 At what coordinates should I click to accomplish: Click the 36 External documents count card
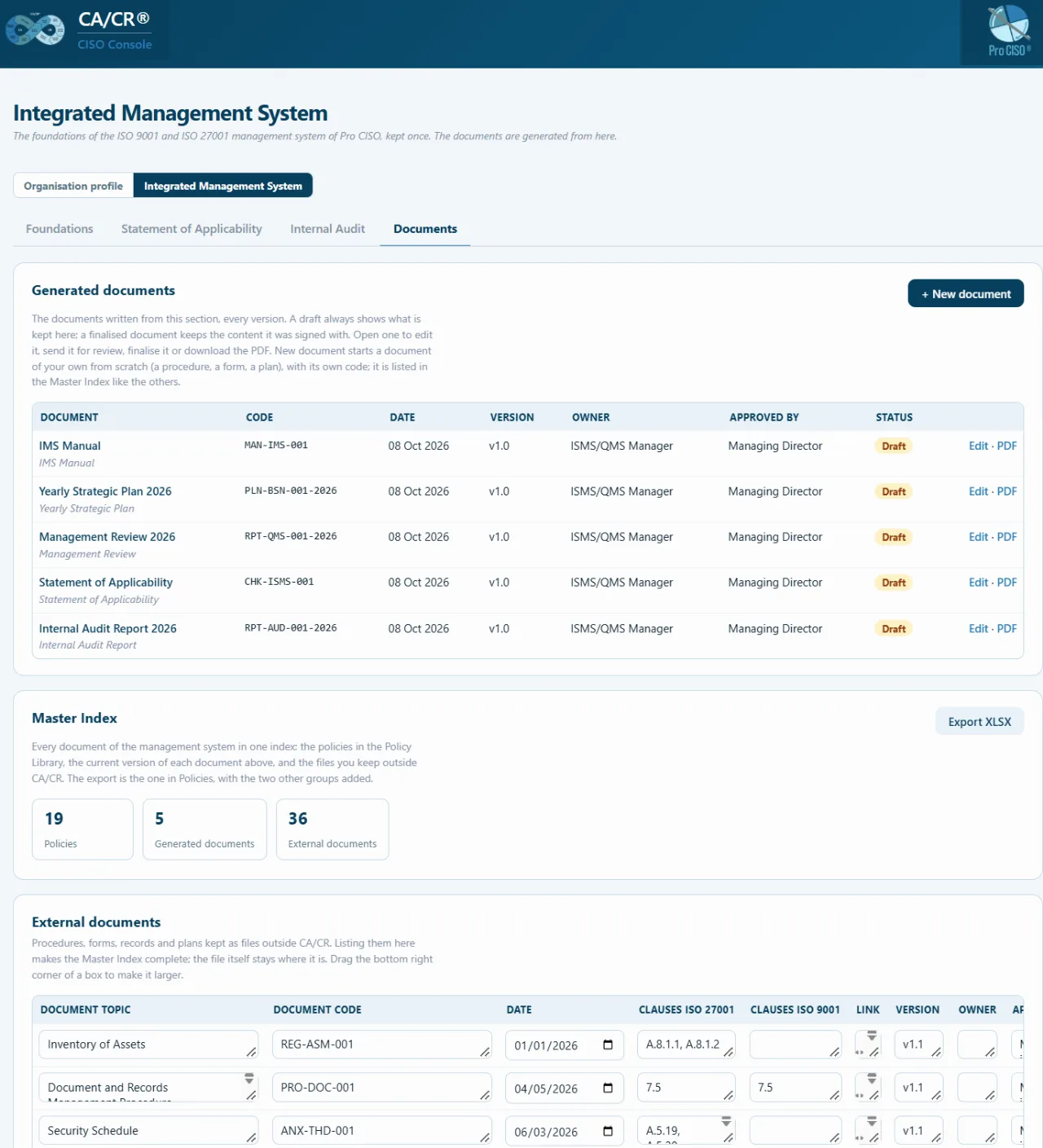pos(332,829)
